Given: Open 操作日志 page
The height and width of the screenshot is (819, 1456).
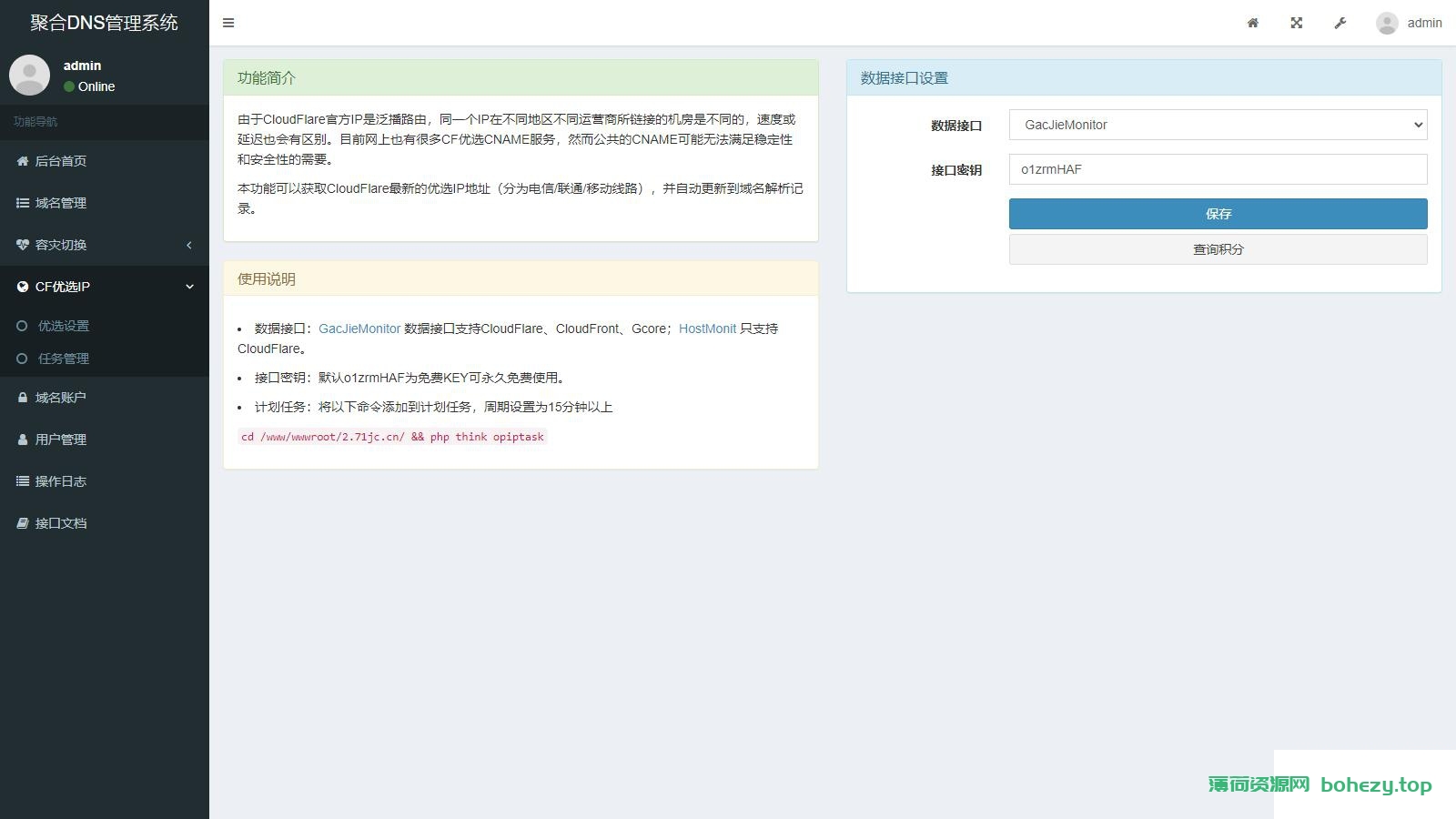Looking at the screenshot, I should pyautogui.click(x=105, y=481).
